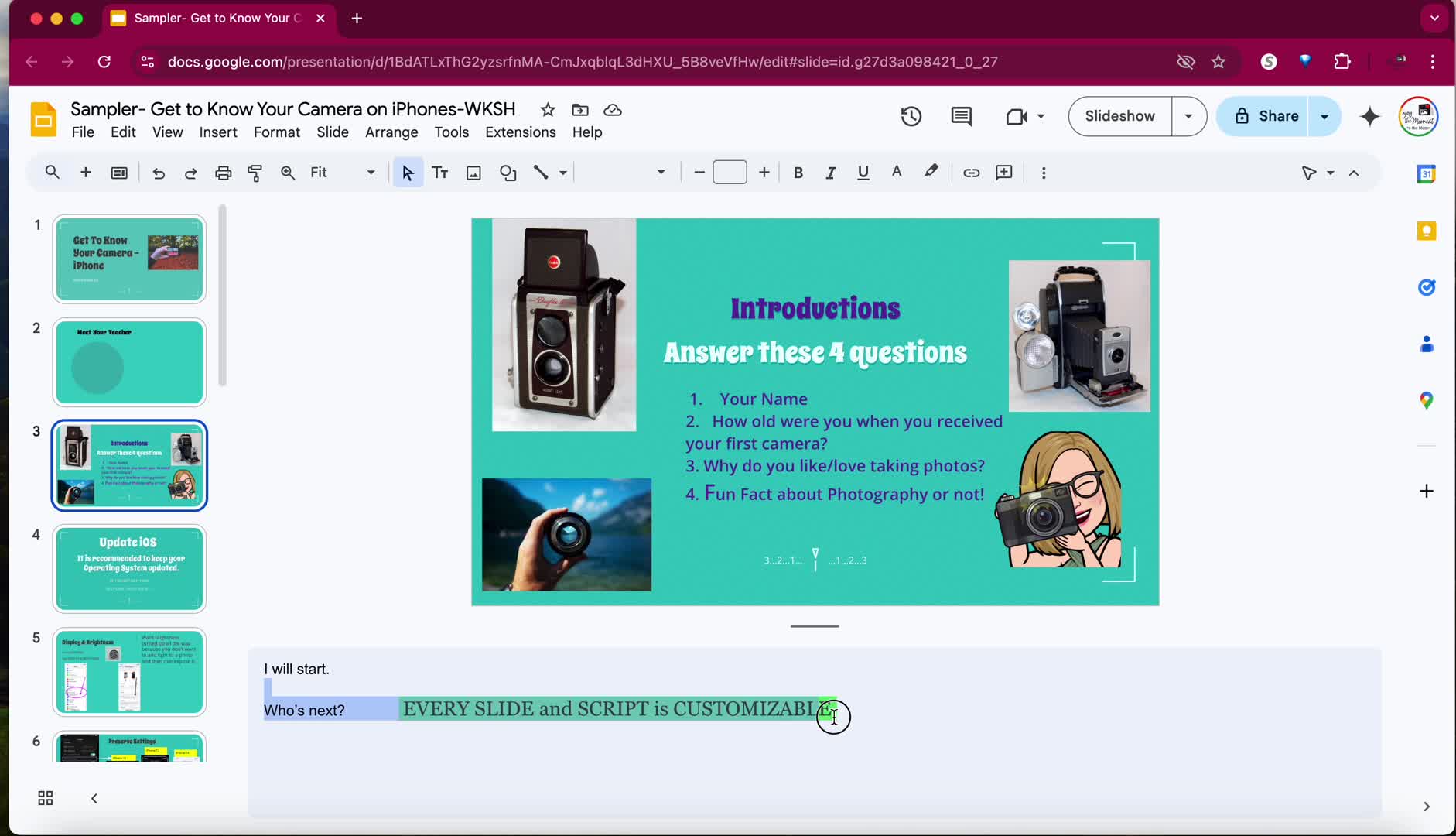Viewport: 1456px width, 836px height.
Task: Toggle underline formatting
Action: pyautogui.click(x=863, y=173)
